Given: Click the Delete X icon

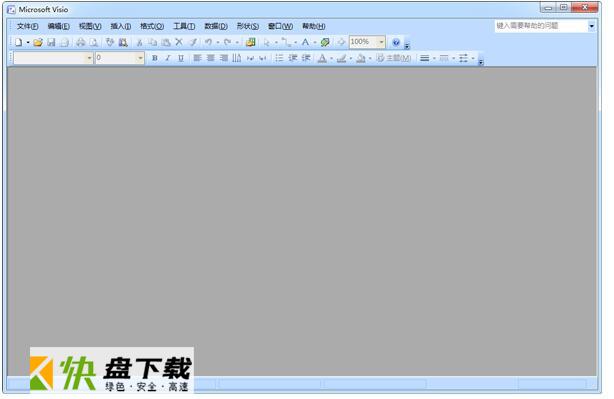Looking at the screenshot, I should coord(179,42).
